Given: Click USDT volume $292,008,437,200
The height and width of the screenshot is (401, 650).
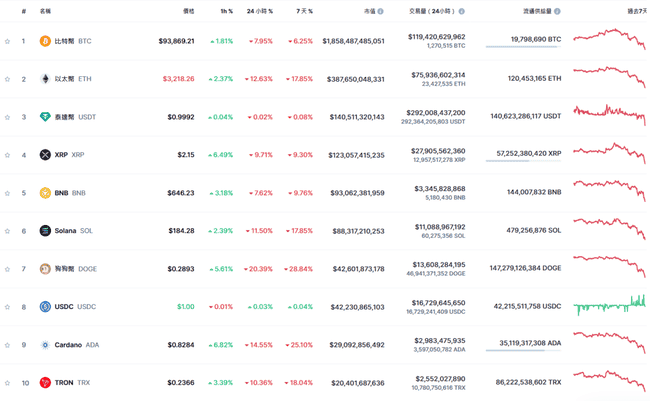Looking at the screenshot, I should 436,113.
